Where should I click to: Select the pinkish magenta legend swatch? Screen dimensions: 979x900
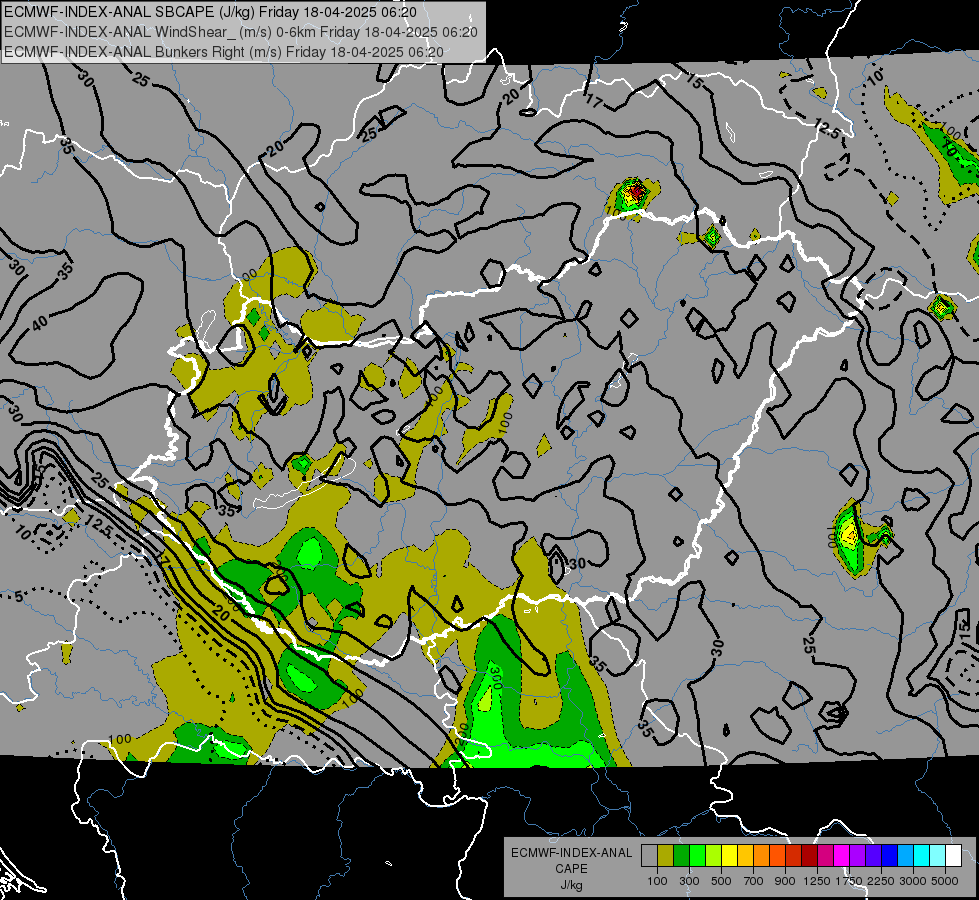click(x=826, y=856)
